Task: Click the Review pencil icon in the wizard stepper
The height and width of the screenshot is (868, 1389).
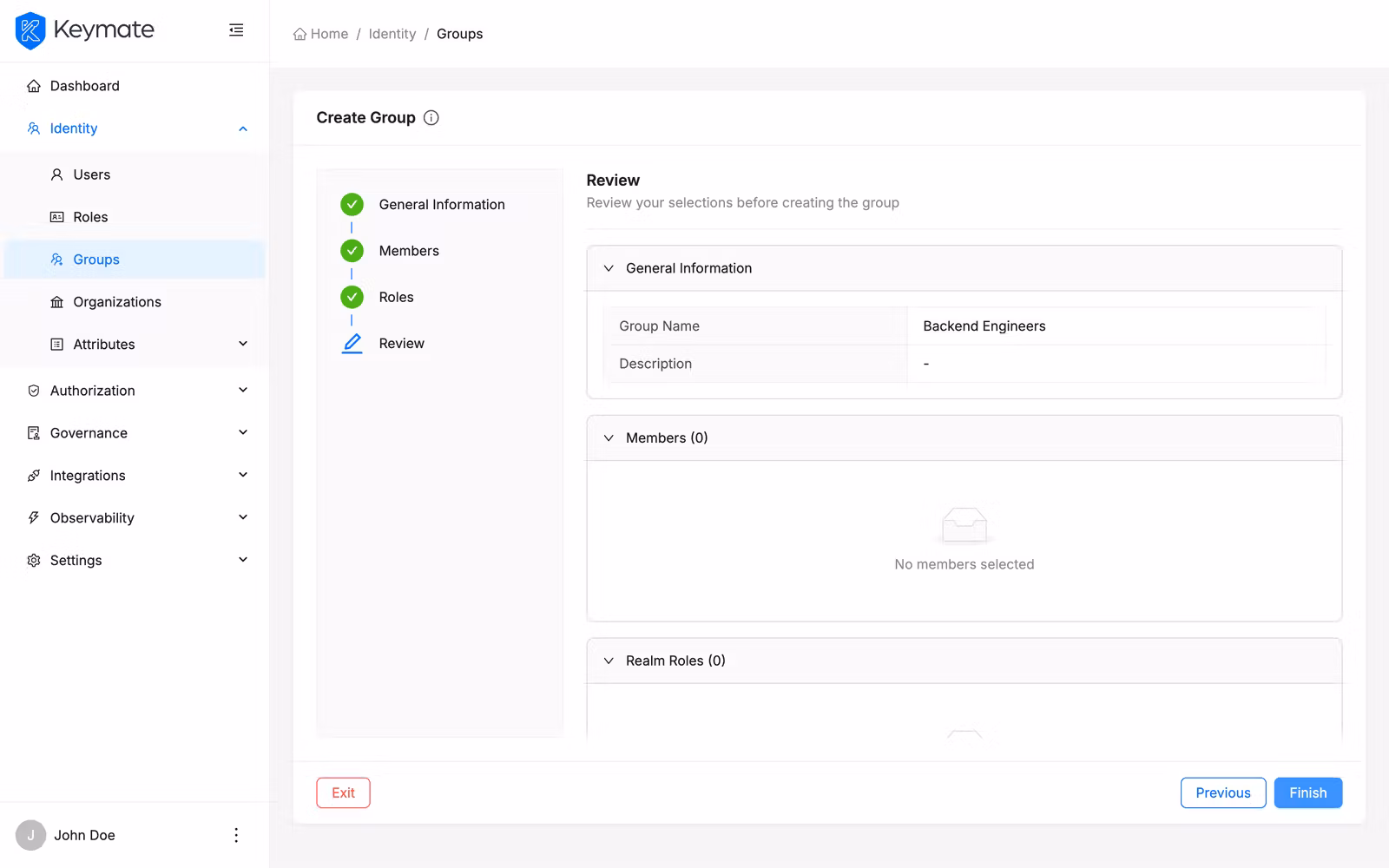Action: click(352, 343)
